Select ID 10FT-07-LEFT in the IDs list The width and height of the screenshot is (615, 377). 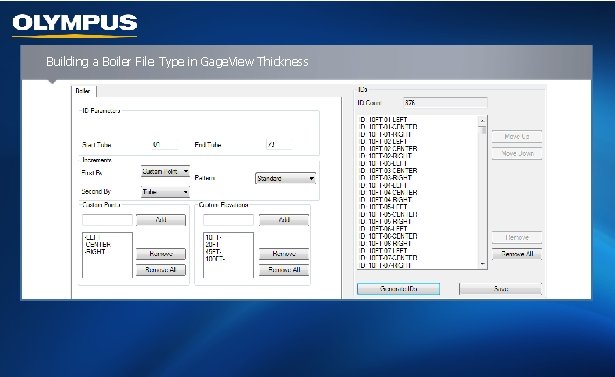pyautogui.click(x=384, y=251)
